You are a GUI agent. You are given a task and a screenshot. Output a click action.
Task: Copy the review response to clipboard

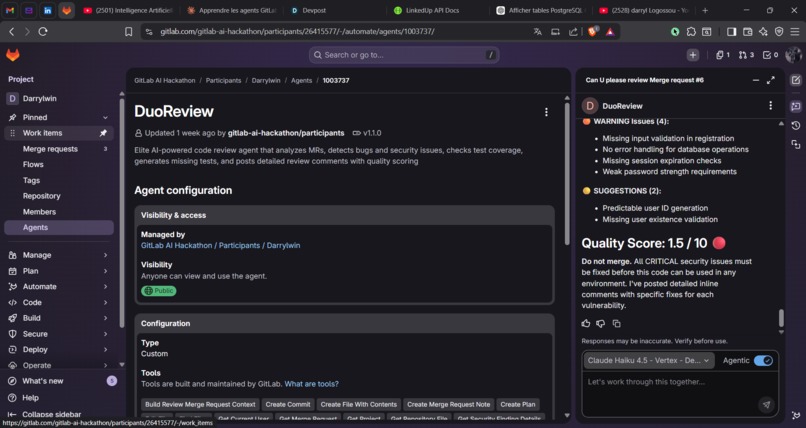pos(616,323)
